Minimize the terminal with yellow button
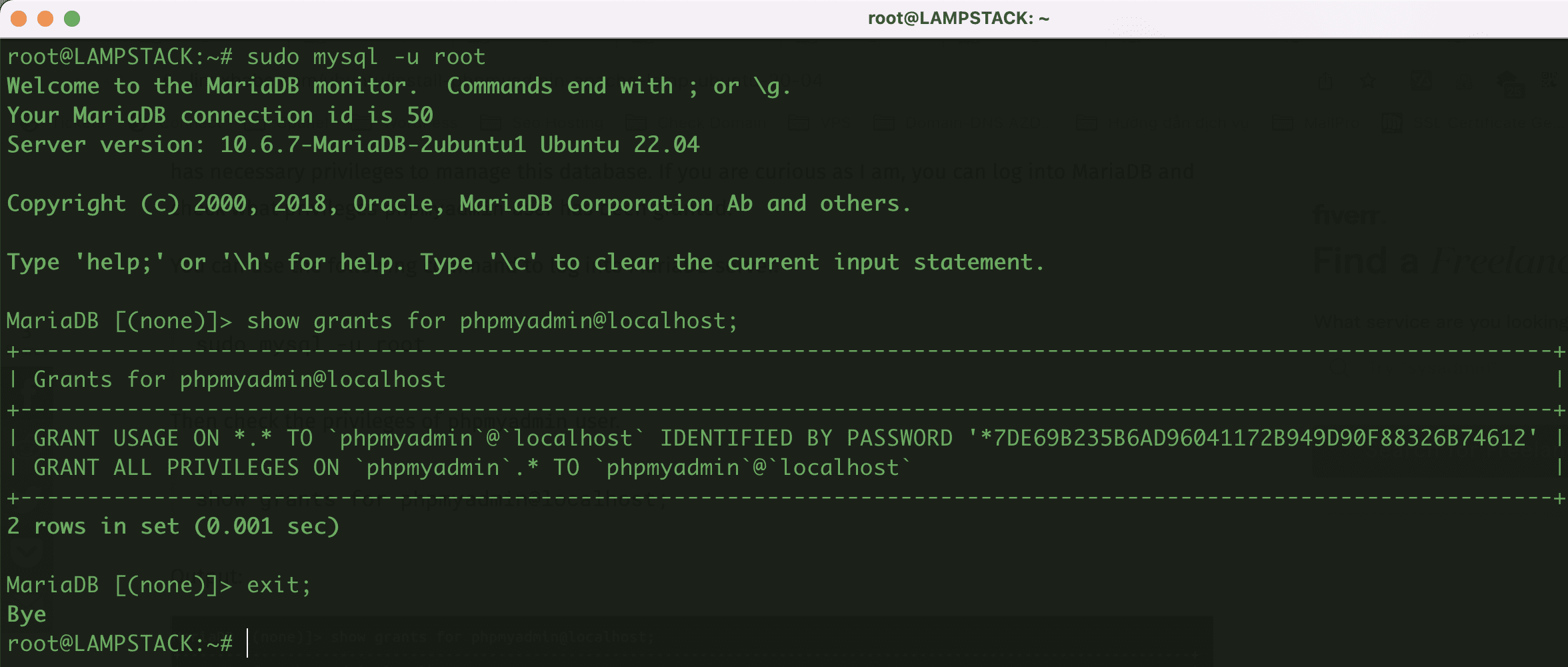 pos(45,19)
